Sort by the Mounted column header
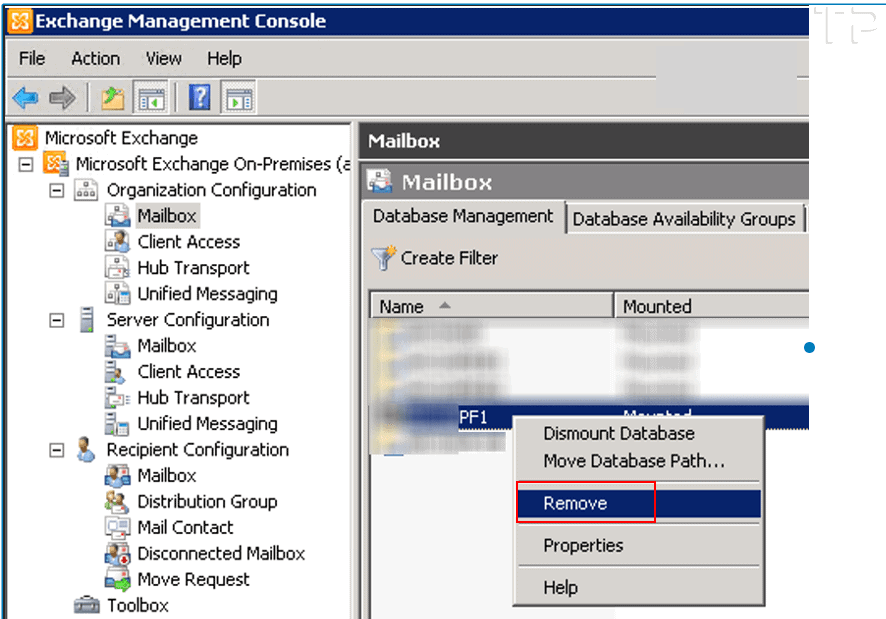Viewport: 886px width, 619px height. 711,306
